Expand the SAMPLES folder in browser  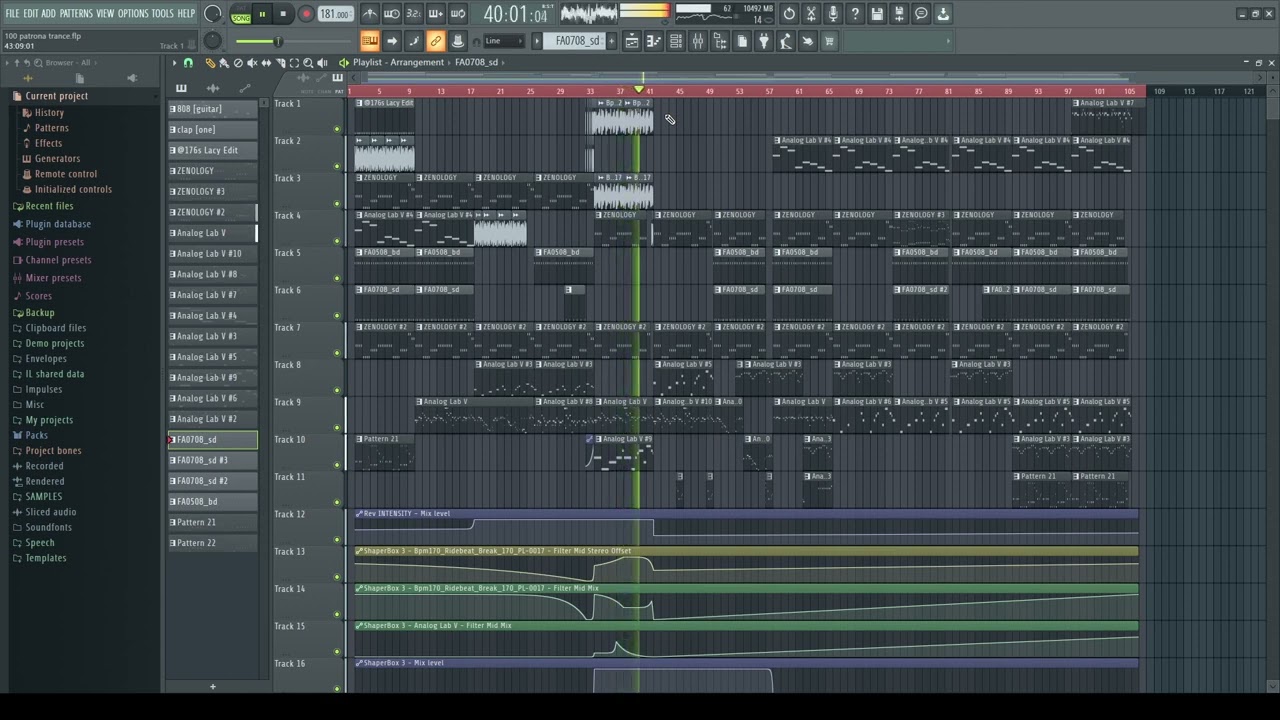tap(43, 496)
